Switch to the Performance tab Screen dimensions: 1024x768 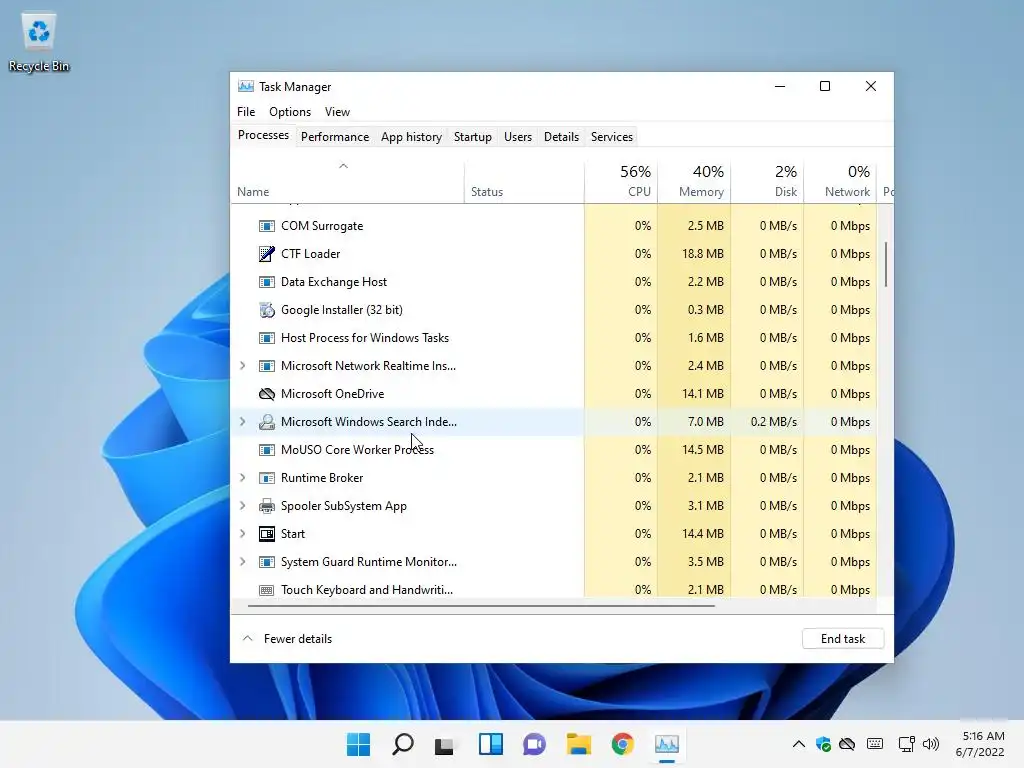[x=335, y=136]
